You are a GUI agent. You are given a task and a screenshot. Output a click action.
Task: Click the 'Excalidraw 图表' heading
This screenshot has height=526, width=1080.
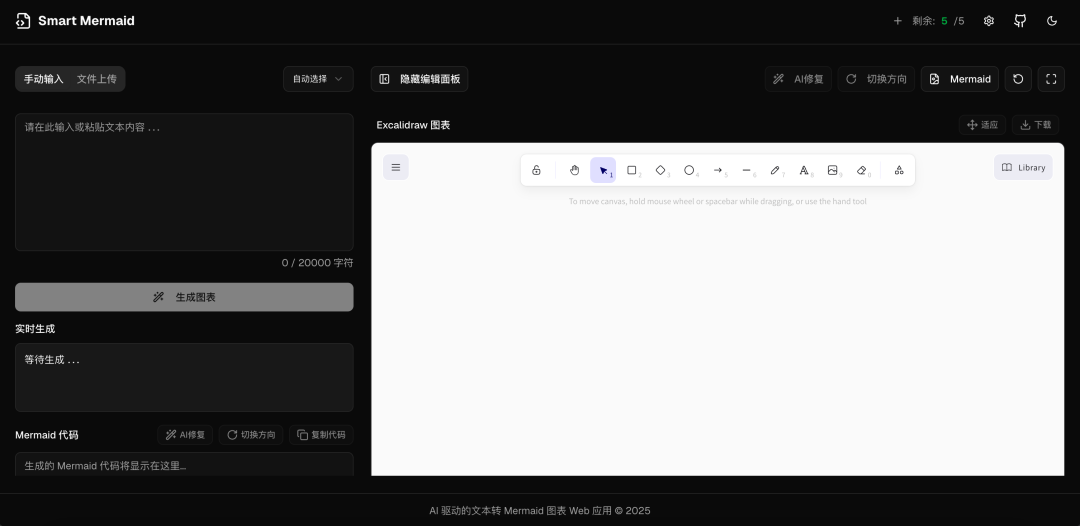pyautogui.click(x=413, y=125)
